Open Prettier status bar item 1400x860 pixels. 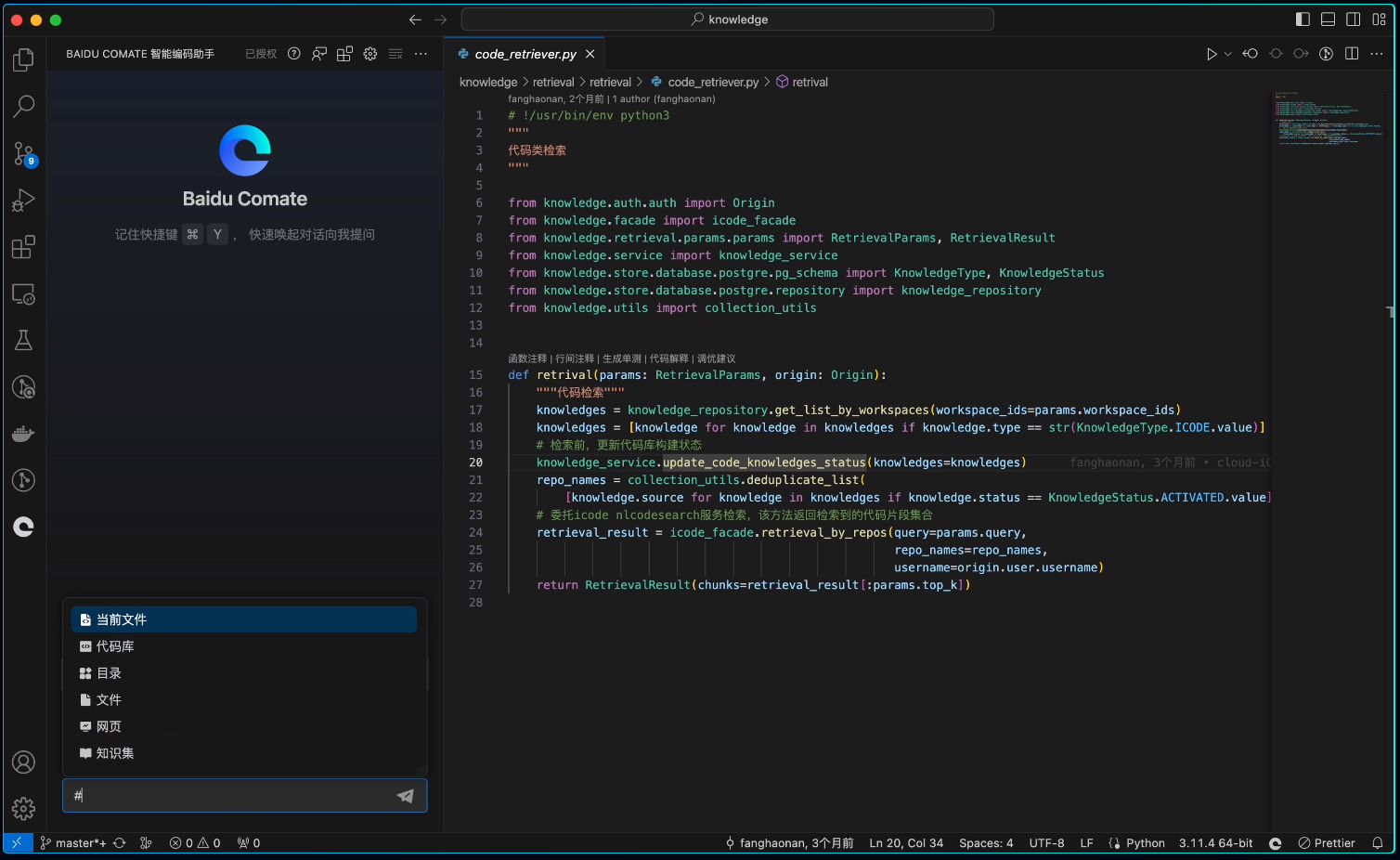[1327, 843]
